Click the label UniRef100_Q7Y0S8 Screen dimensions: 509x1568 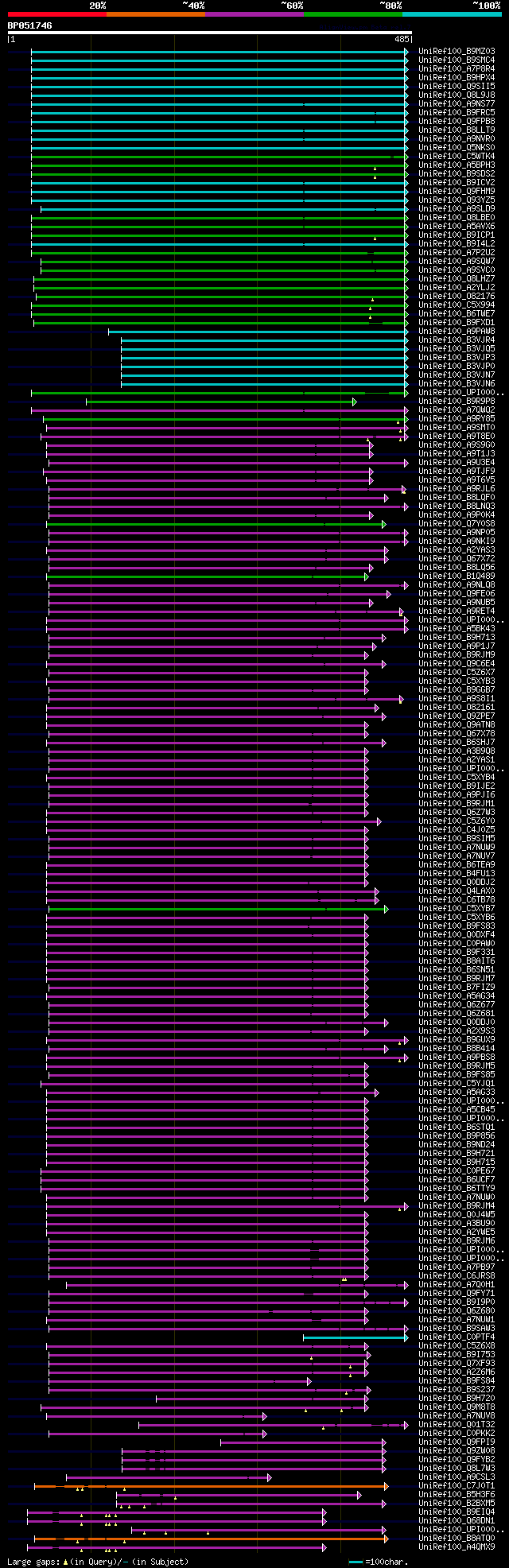[x=457, y=524]
